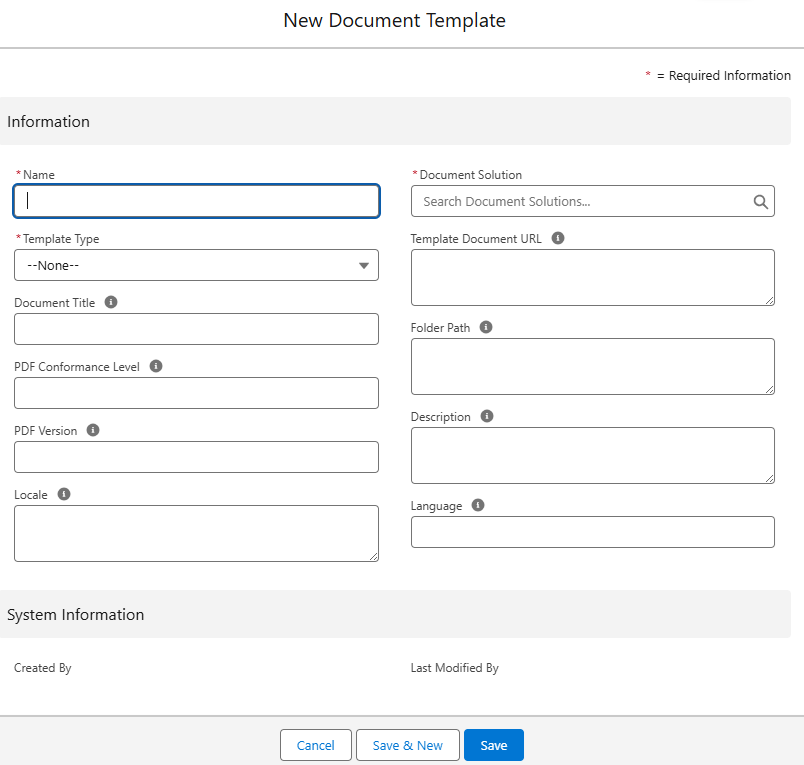Click the Description field info icon
The image size is (804, 765).
click(x=487, y=416)
